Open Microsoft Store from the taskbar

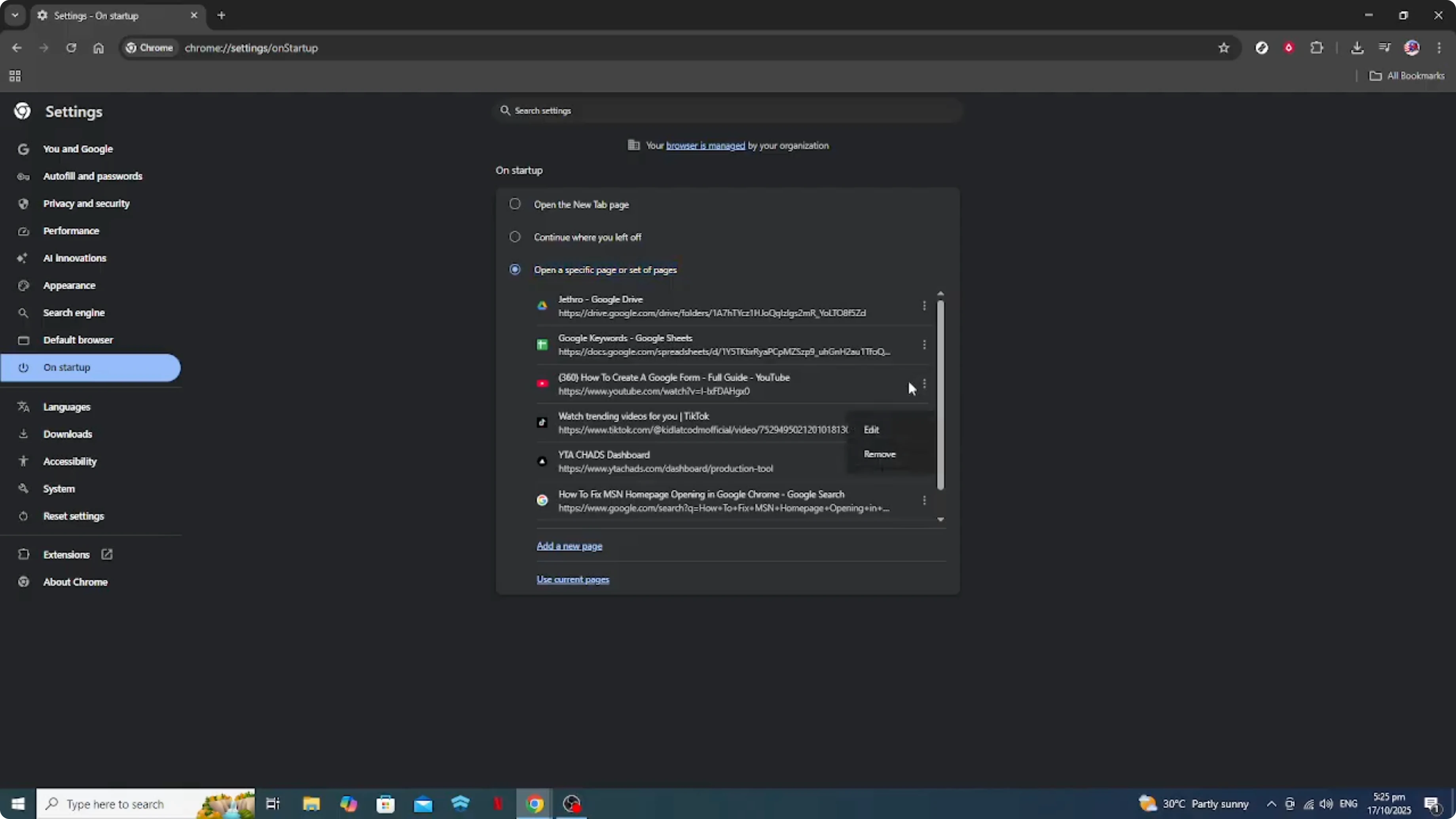click(385, 804)
